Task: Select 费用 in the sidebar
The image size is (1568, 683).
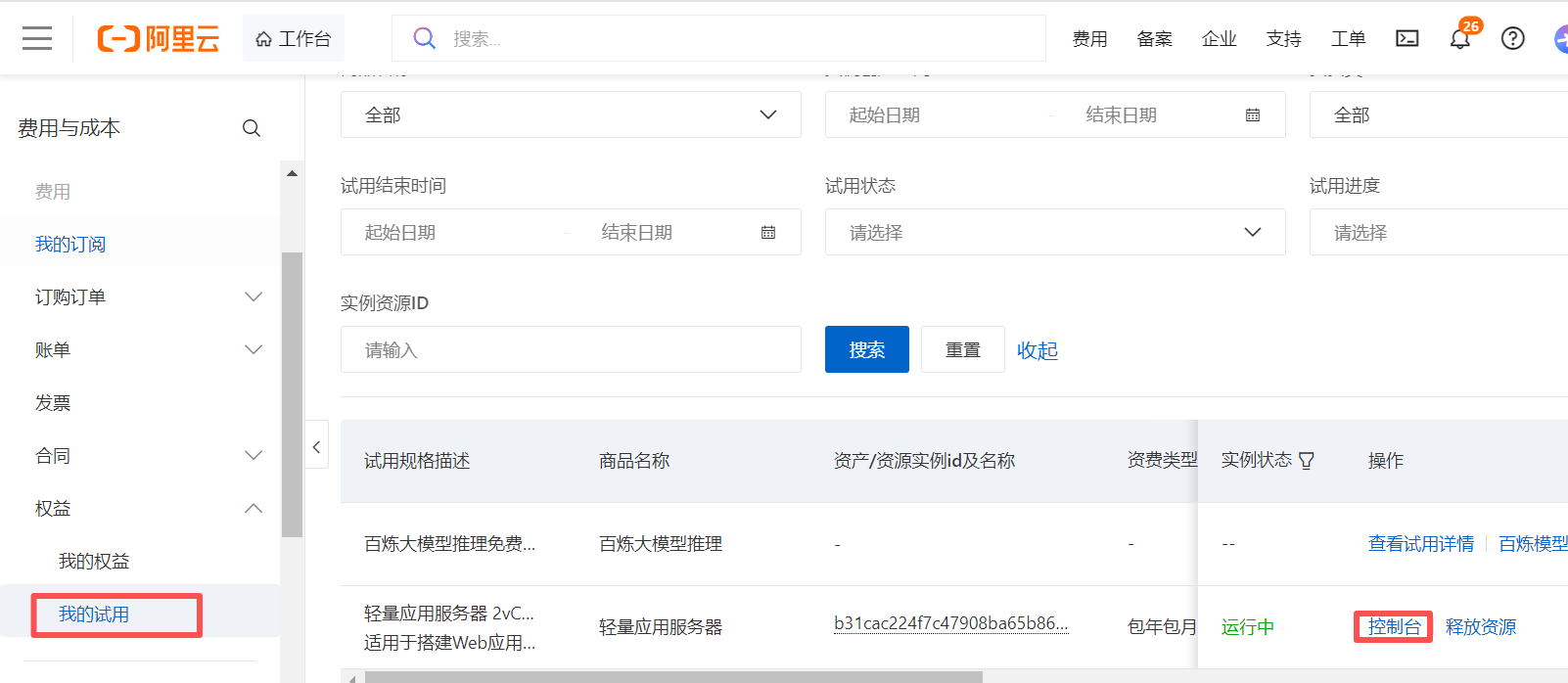Action: [53, 192]
